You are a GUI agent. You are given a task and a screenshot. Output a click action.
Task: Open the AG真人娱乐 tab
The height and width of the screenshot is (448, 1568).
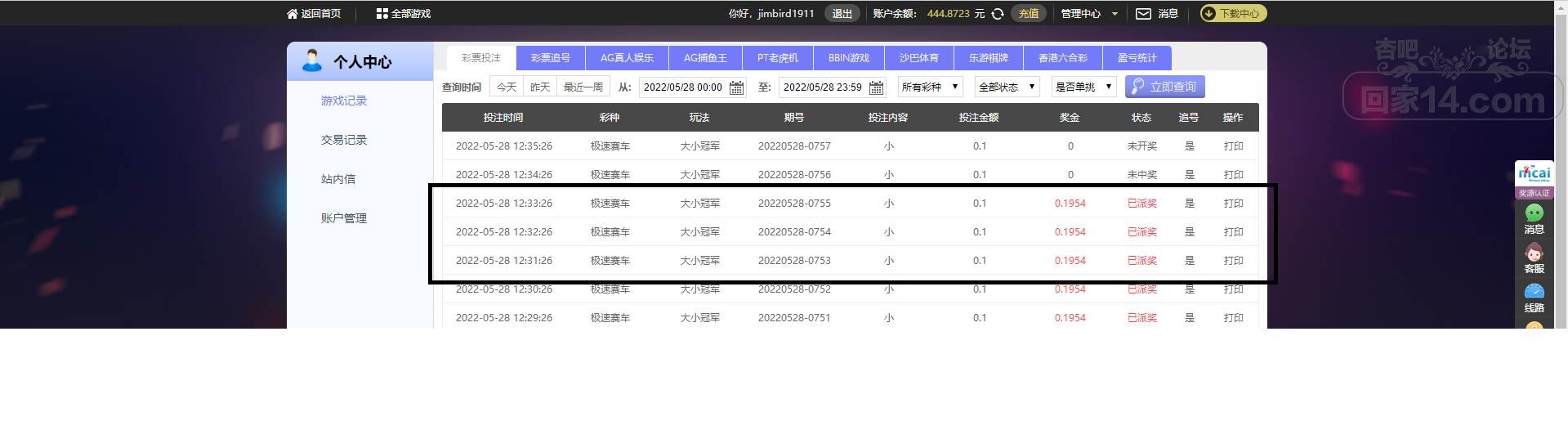(x=627, y=58)
